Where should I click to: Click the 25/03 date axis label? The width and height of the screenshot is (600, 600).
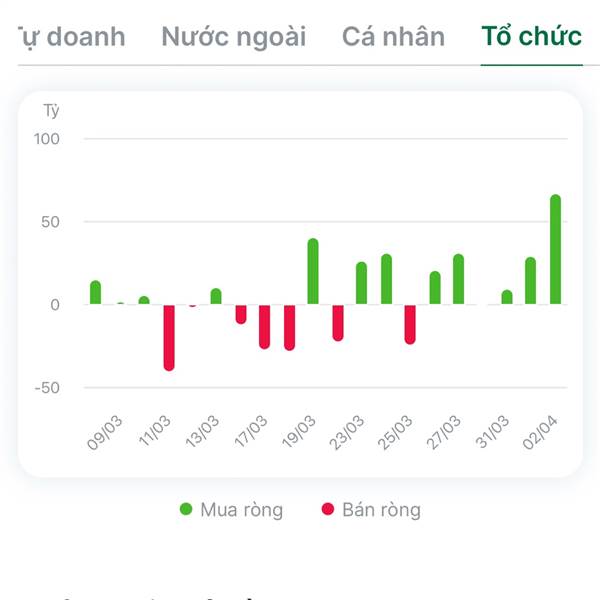point(397,433)
